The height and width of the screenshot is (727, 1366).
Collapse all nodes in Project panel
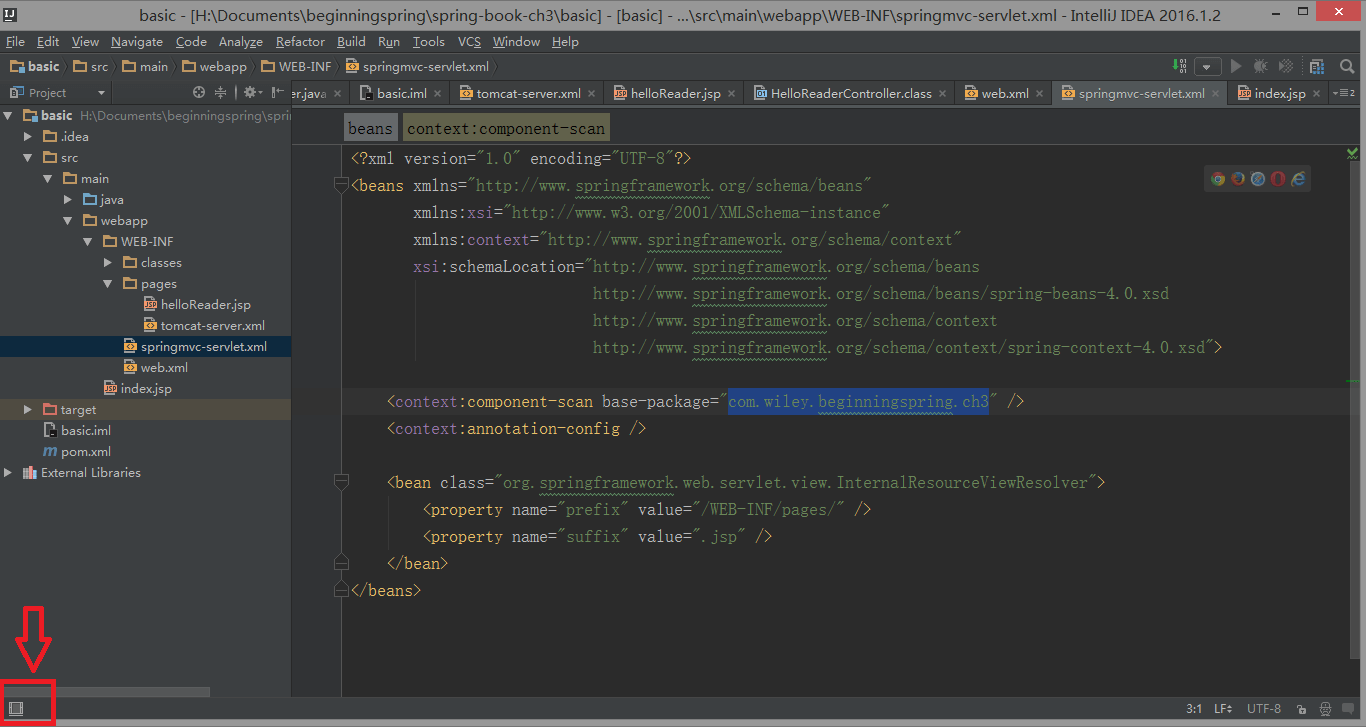pos(220,92)
